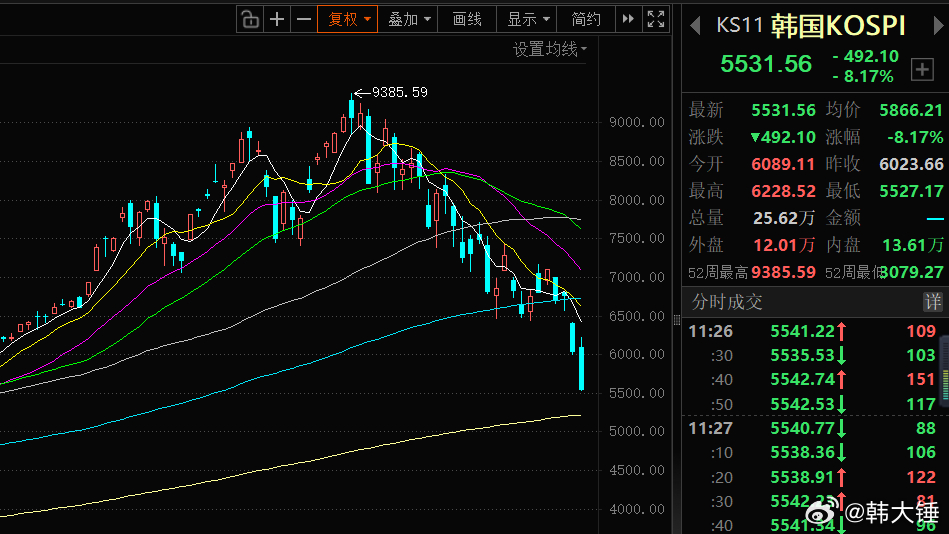The width and height of the screenshot is (949, 534).
Task: Click the 均价 5866.21 value
Action: (x=911, y=110)
